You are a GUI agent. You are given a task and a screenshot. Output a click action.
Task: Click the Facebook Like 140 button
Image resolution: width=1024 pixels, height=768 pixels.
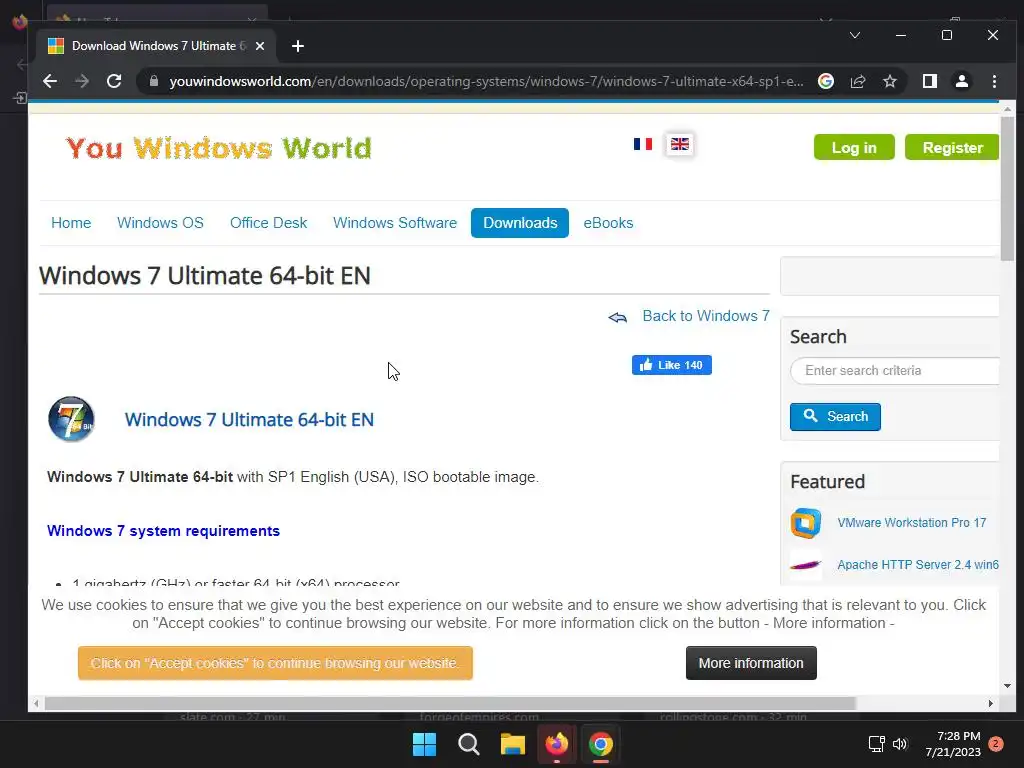tap(671, 365)
